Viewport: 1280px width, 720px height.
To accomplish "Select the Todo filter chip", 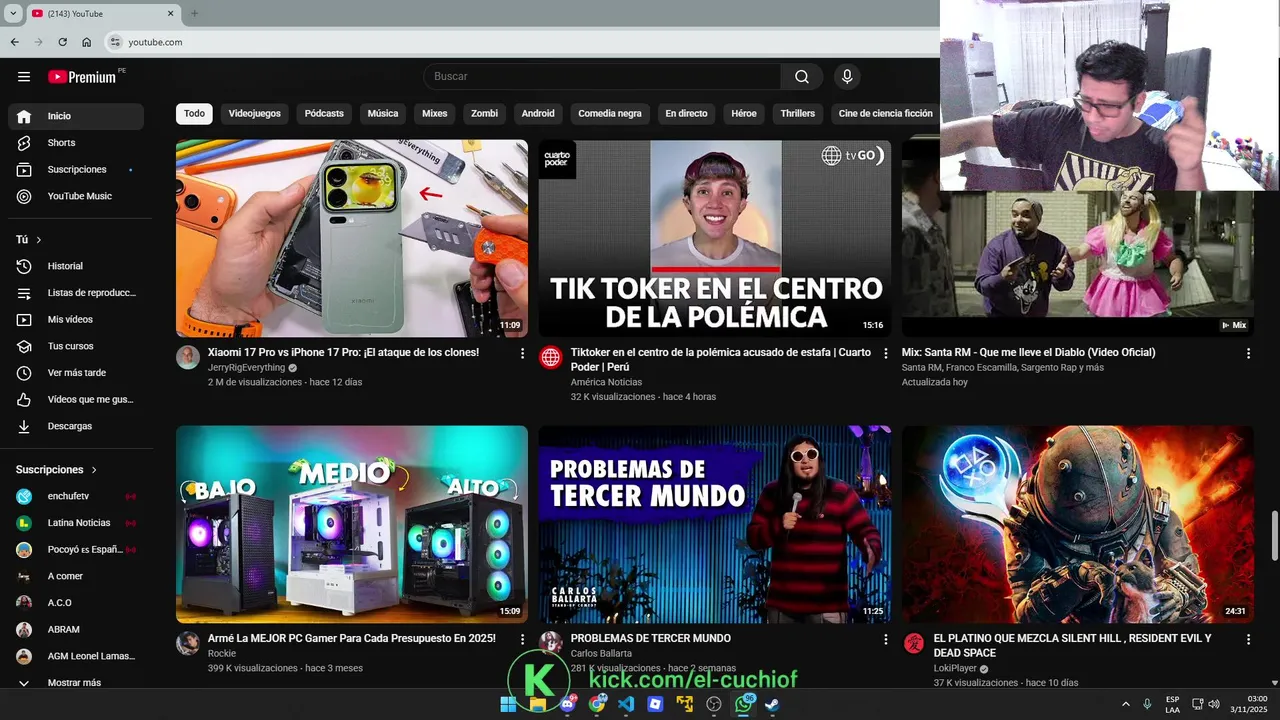I will pos(194,114).
